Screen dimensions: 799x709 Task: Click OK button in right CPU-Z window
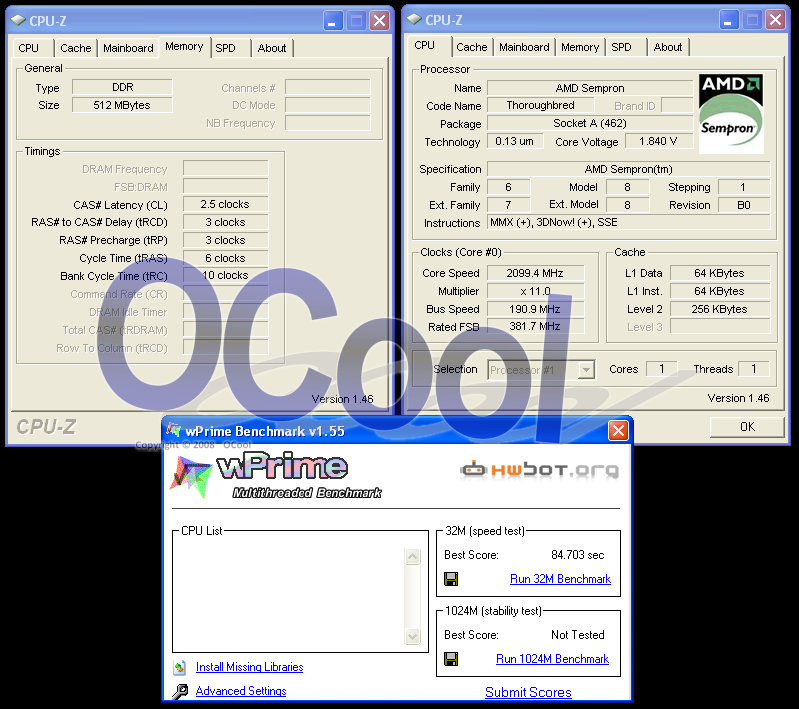point(747,427)
